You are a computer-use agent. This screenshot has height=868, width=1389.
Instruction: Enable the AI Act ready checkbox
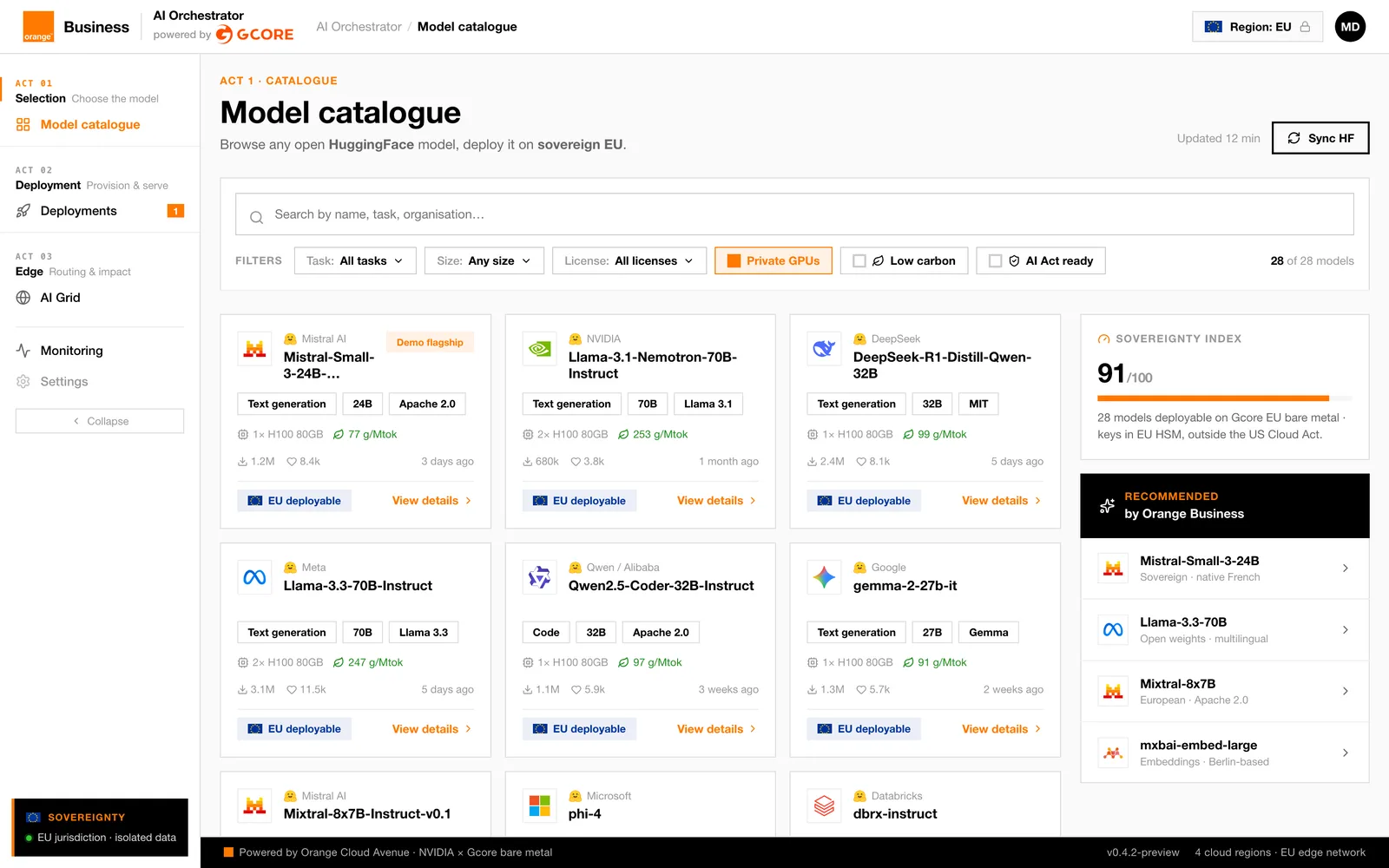pyautogui.click(x=996, y=260)
